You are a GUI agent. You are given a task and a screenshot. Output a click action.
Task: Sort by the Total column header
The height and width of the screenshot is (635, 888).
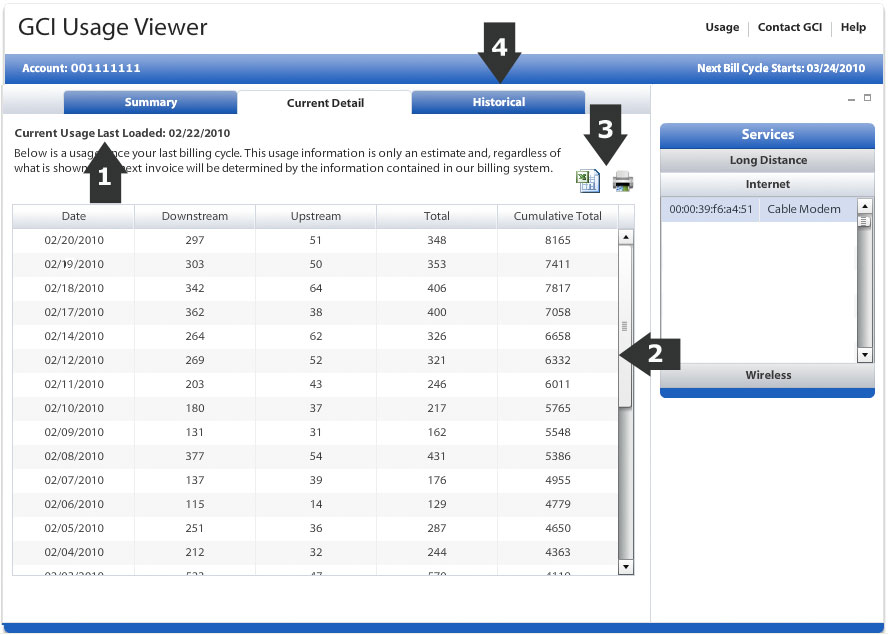point(437,216)
